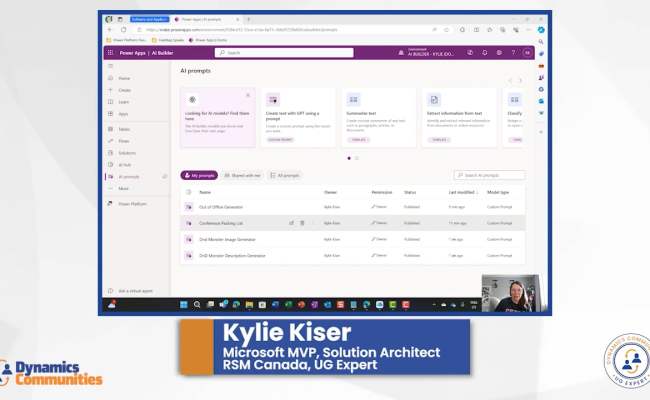The height and width of the screenshot is (400, 650).
Task: Open the Power Platform bookmark
Action: coord(126,40)
